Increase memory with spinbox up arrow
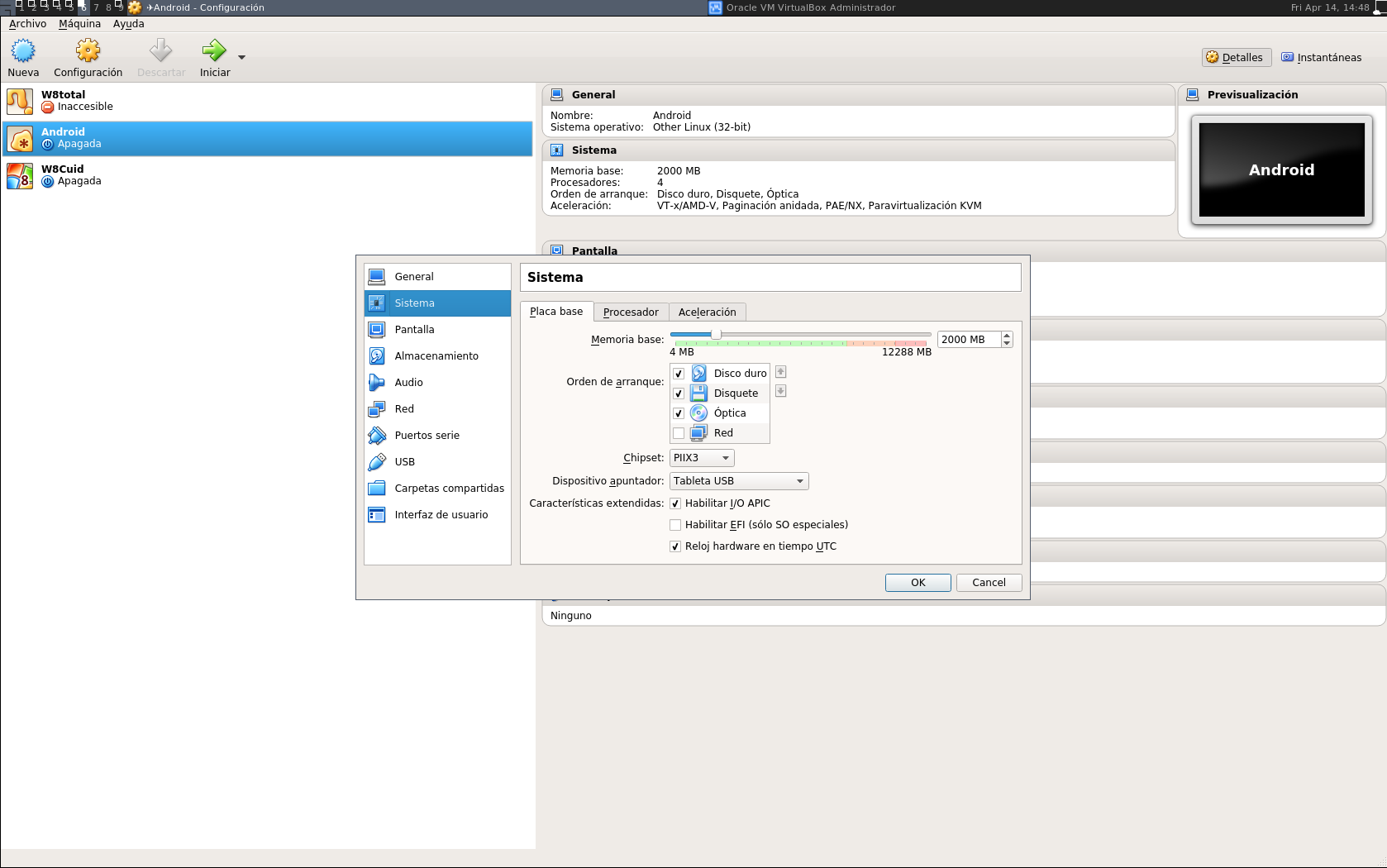This screenshot has width=1387, height=868. click(1007, 336)
